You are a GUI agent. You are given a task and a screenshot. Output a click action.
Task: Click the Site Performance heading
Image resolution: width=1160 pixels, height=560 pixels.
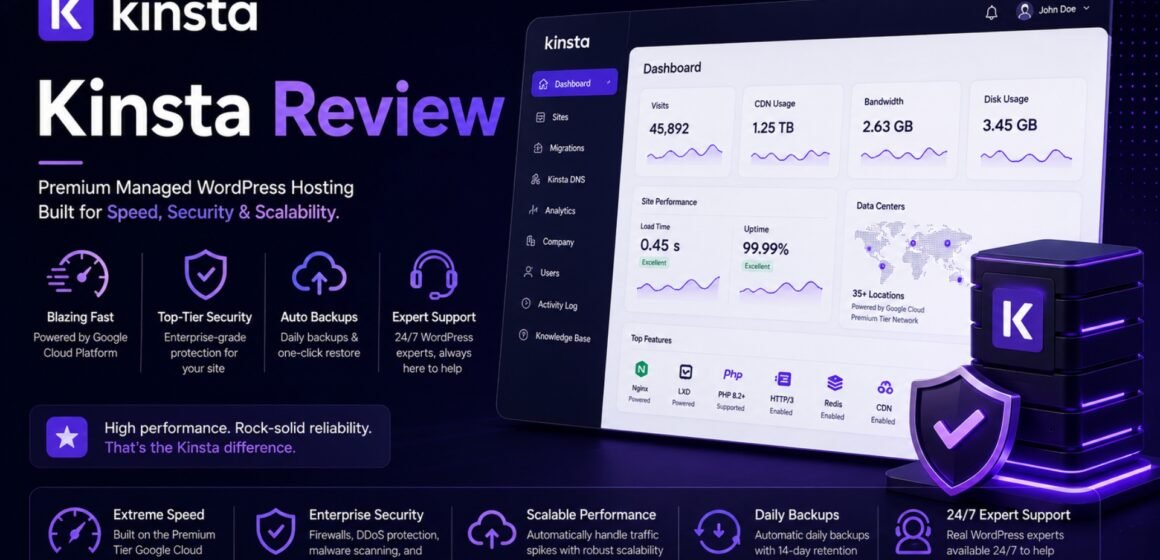click(669, 201)
